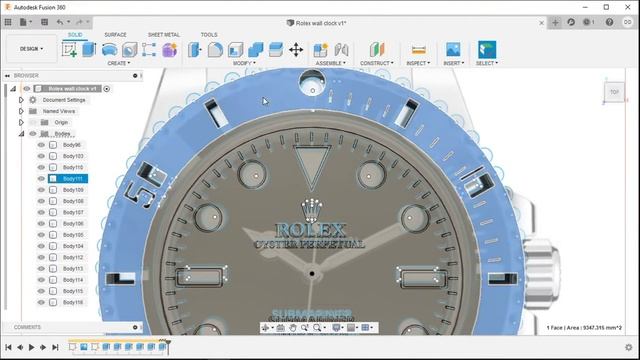Switch to the SHEET METAL tab
The height and width of the screenshot is (360, 640).
click(164, 35)
